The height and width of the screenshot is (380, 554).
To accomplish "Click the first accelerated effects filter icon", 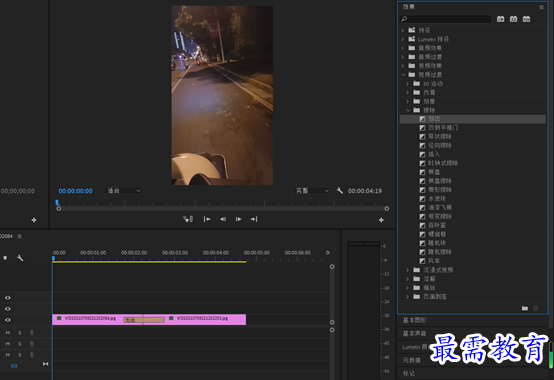I will pyautogui.click(x=500, y=19).
